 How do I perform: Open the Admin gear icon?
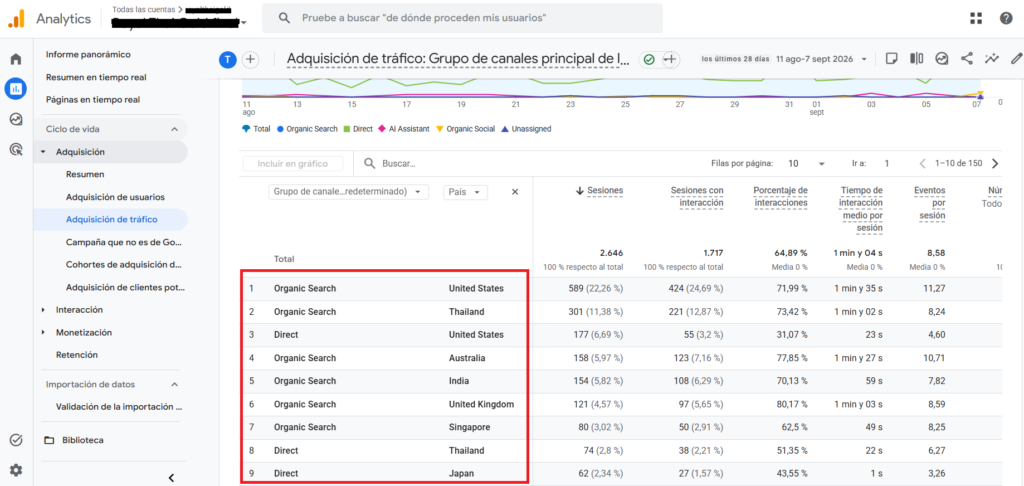click(x=16, y=470)
